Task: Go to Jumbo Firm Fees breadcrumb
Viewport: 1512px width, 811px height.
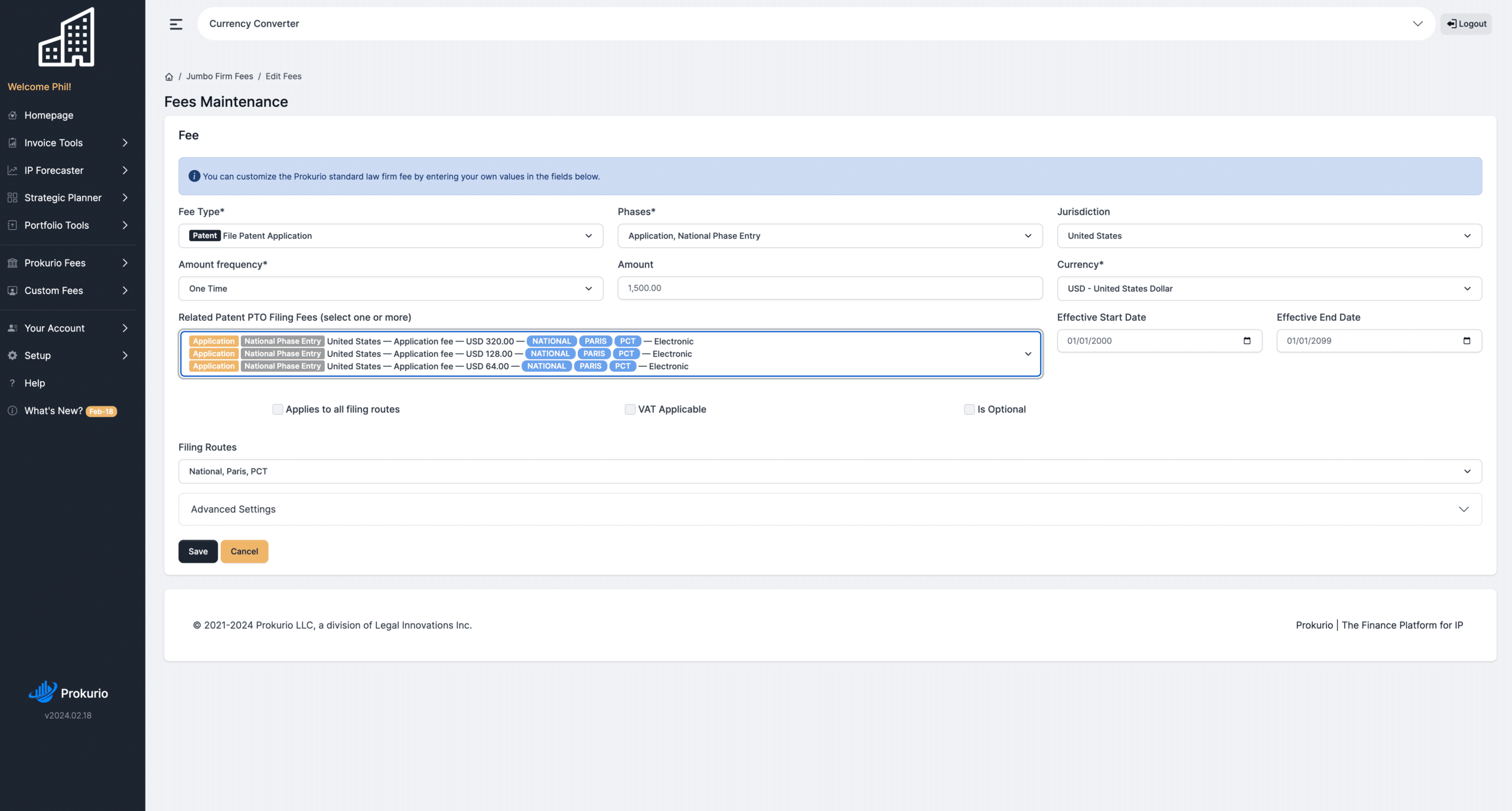Action: click(x=220, y=76)
